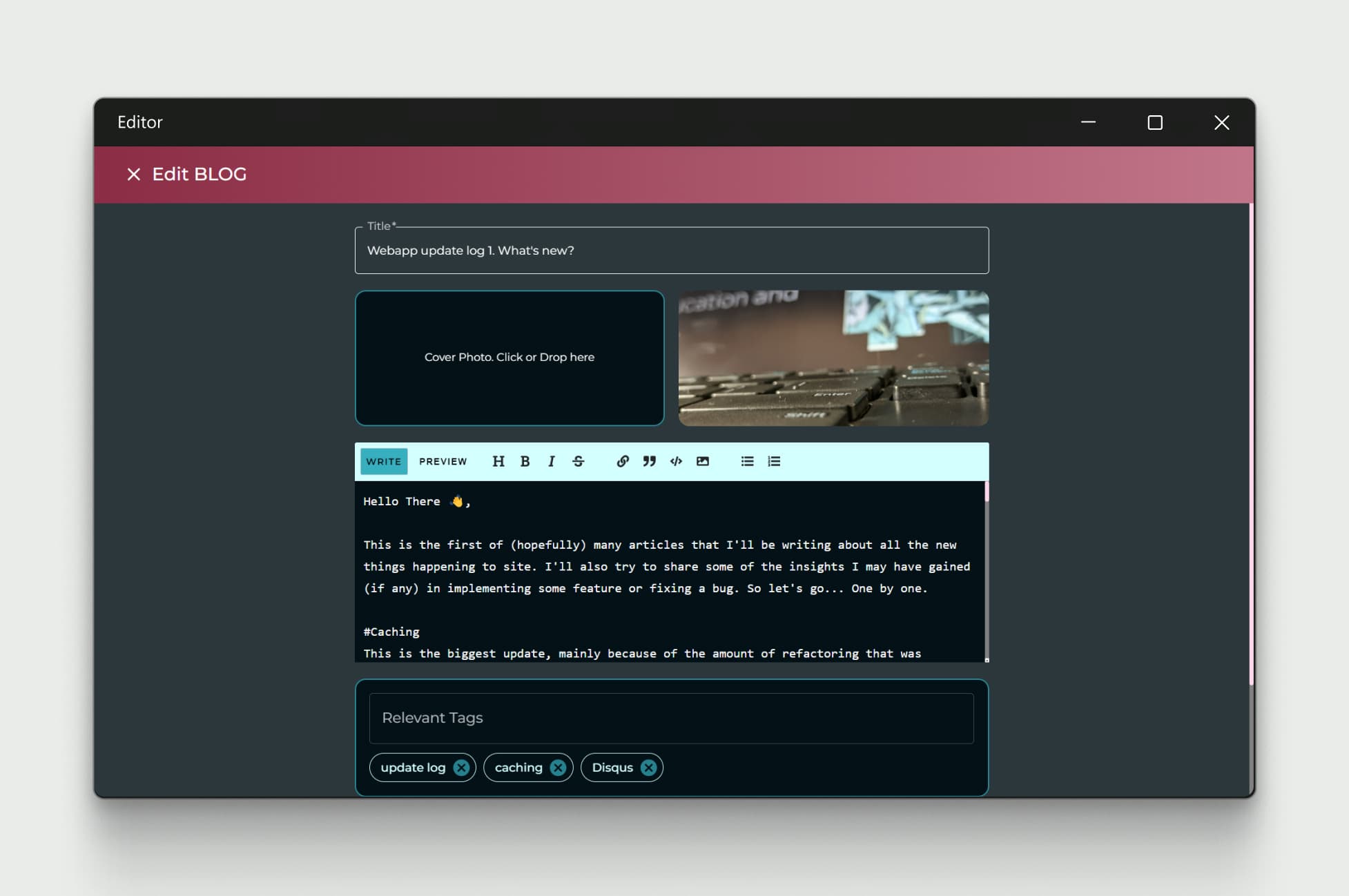Switch to the Preview tab
The height and width of the screenshot is (896, 1349).
pos(443,461)
